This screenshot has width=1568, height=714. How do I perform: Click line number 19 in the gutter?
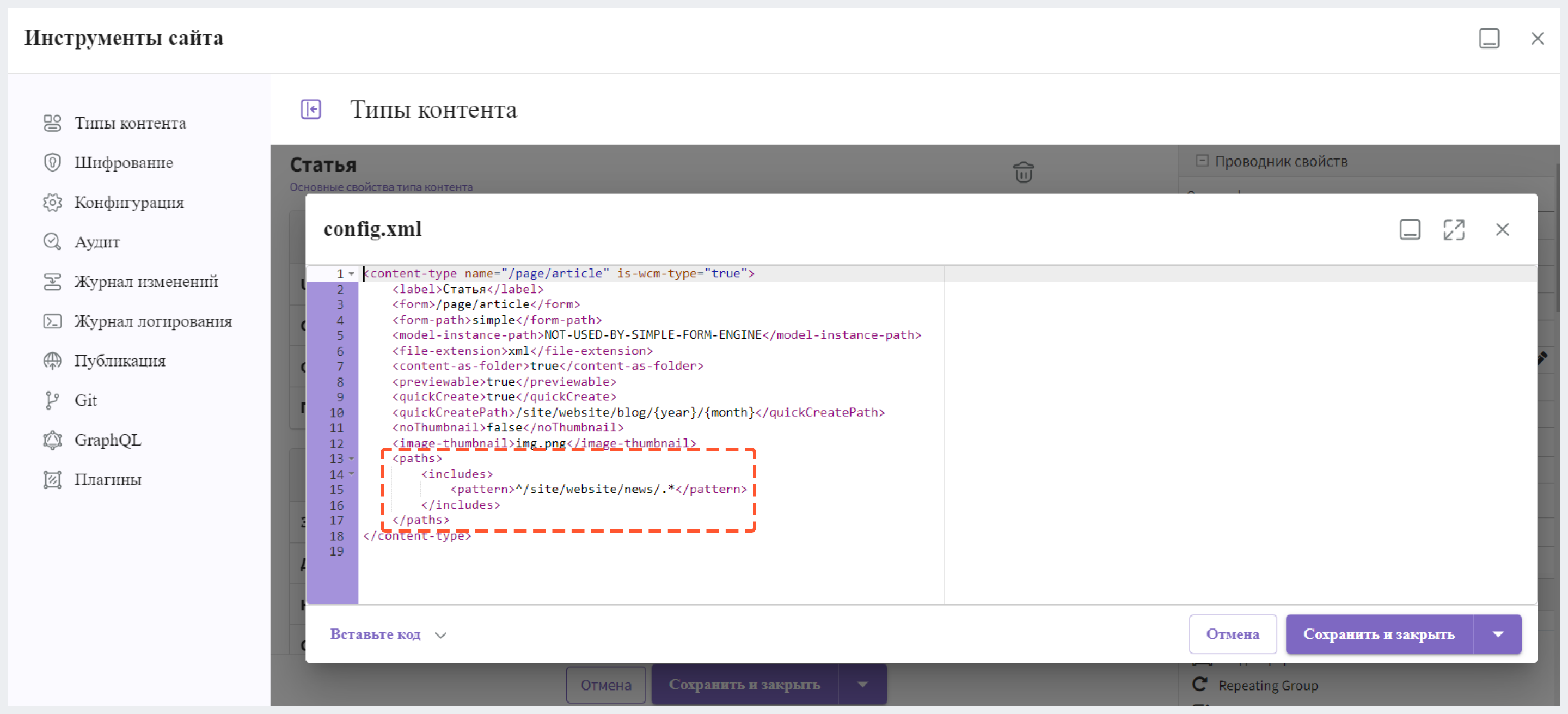click(x=336, y=552)
